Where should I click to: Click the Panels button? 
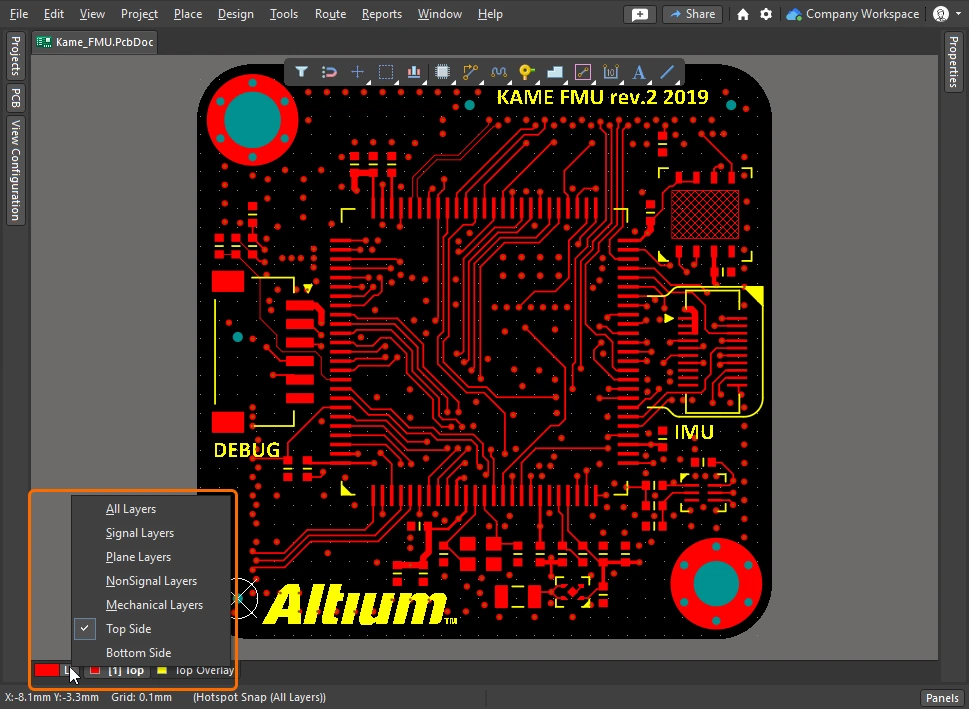coord(940,698)
